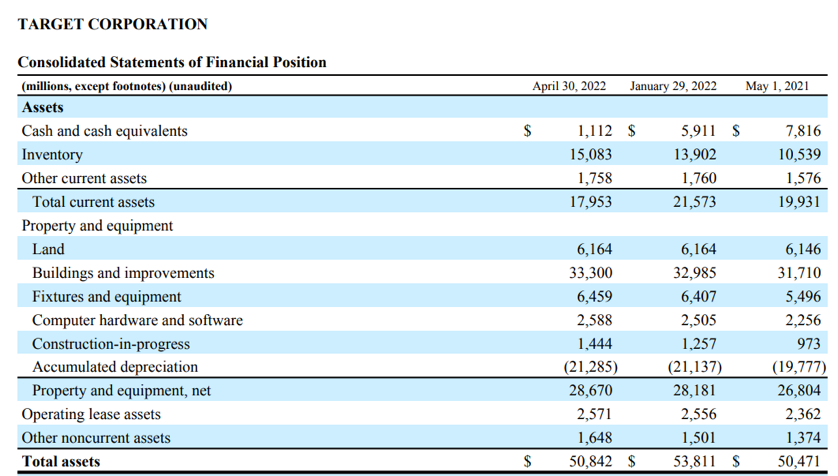Select the Inventory row label
Viewport: 838px width, 476px height.
(x=52, y=154)
